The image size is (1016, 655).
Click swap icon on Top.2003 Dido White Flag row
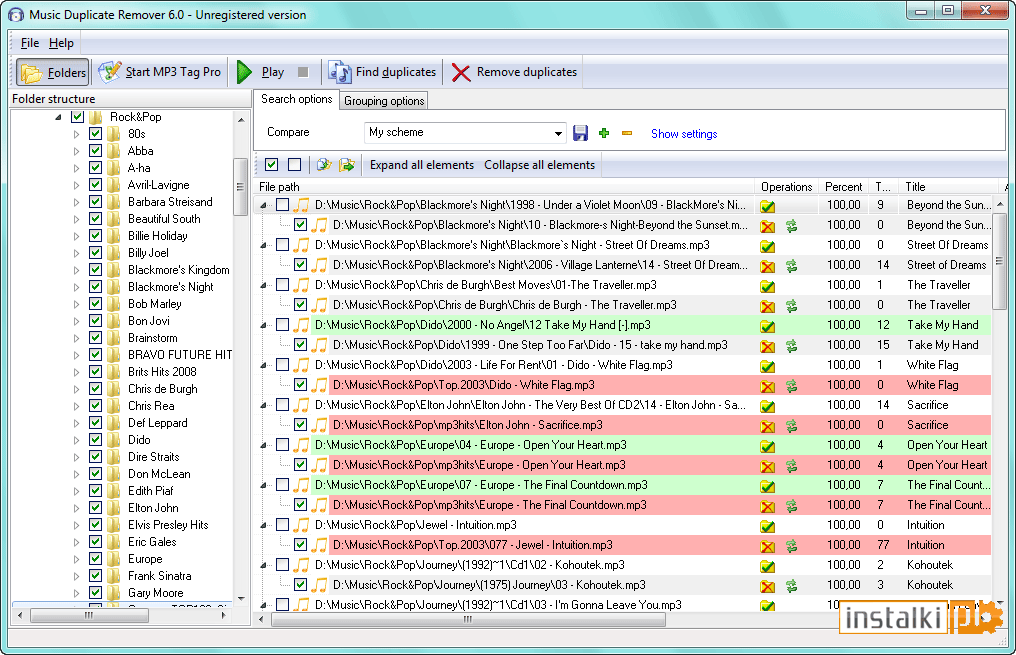coord(791,386)
